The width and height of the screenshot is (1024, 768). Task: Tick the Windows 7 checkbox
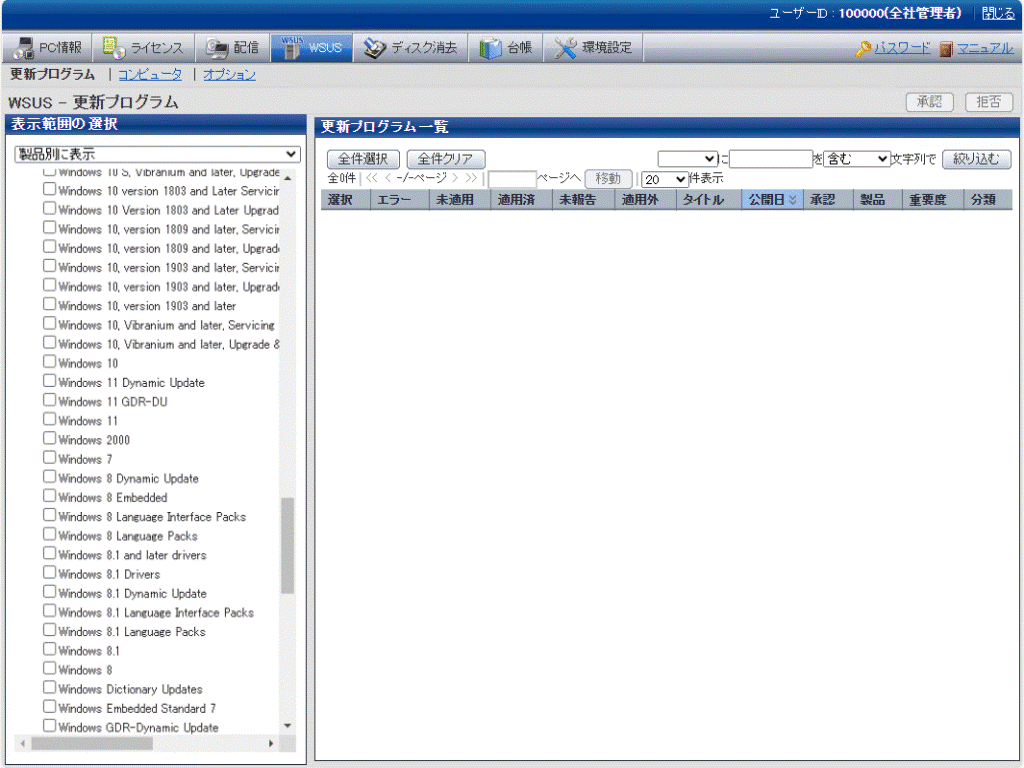[50, 457]
